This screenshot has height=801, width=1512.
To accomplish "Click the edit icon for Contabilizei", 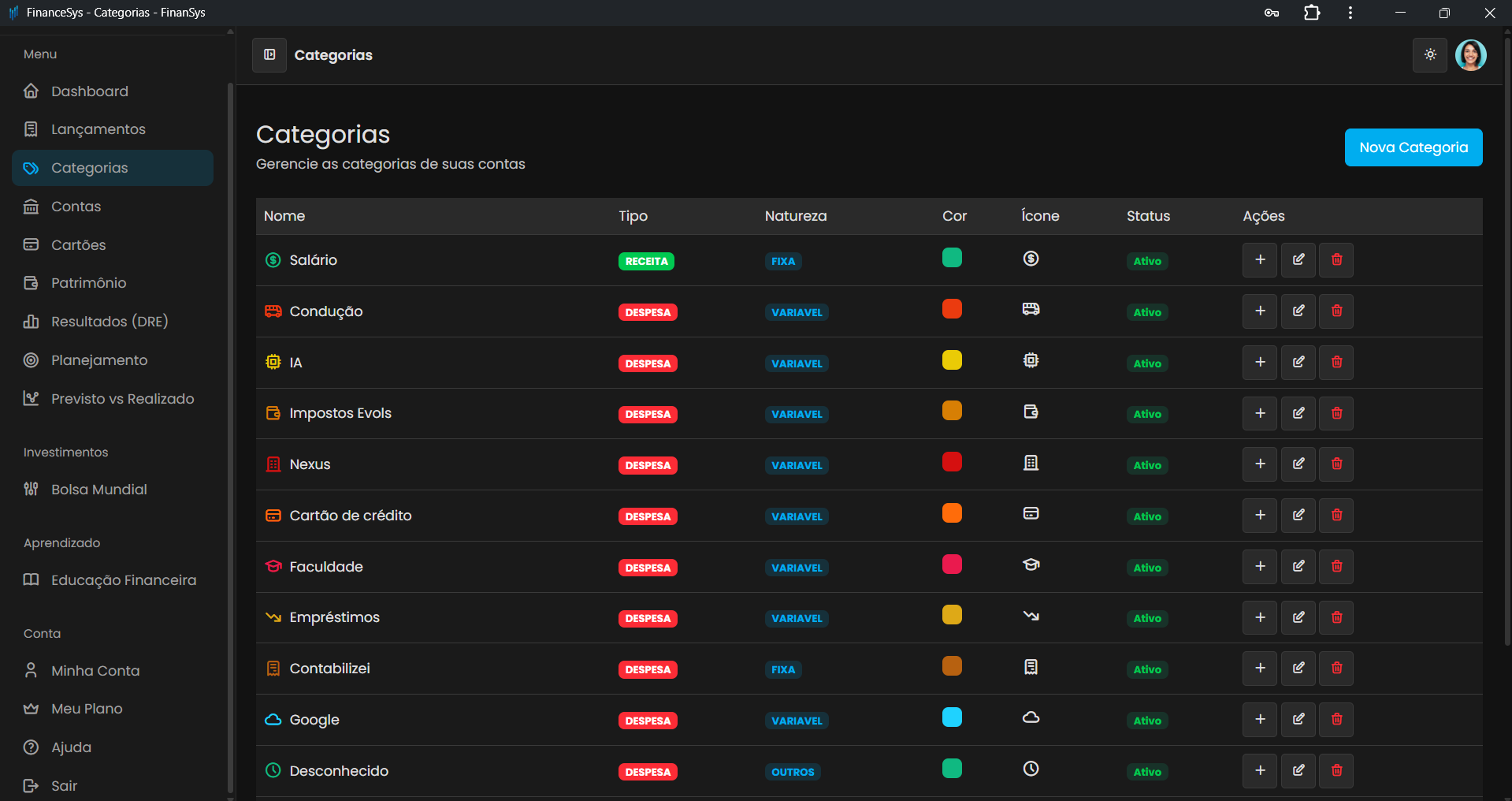I will [x=1298, y=669].
